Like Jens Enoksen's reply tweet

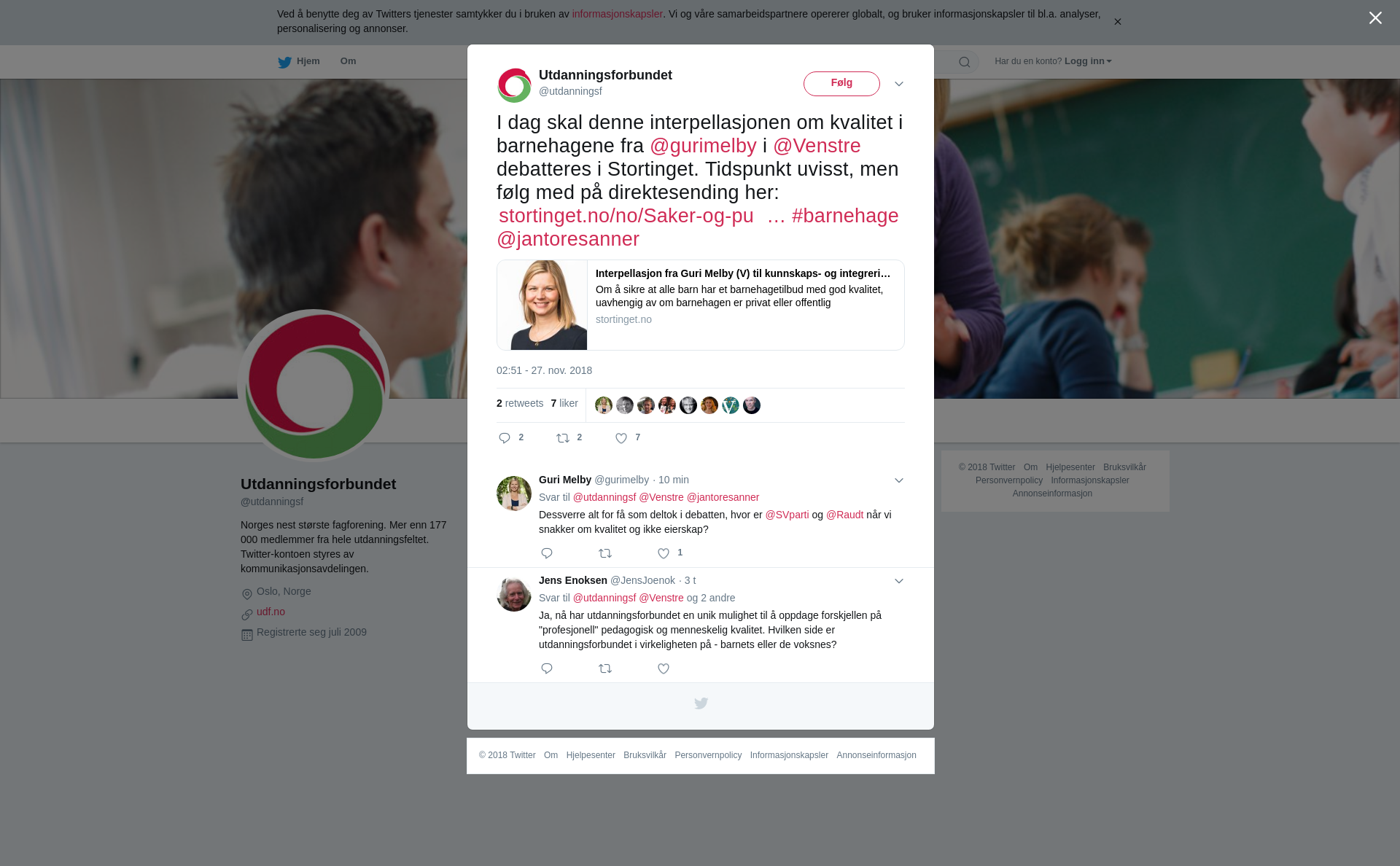click(664, 668)
